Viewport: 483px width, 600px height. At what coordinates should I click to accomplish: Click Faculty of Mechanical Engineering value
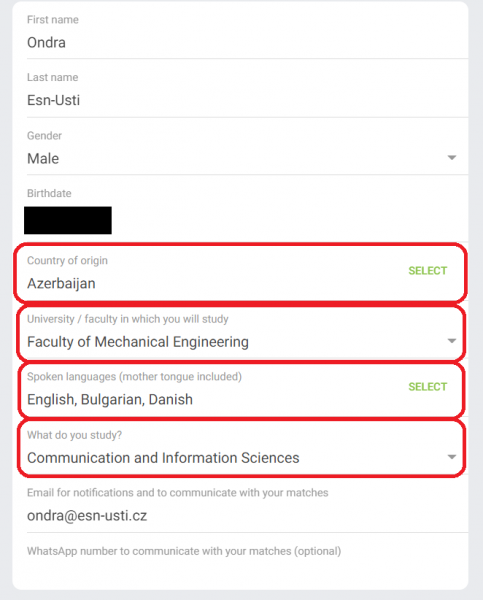point(138,342)
